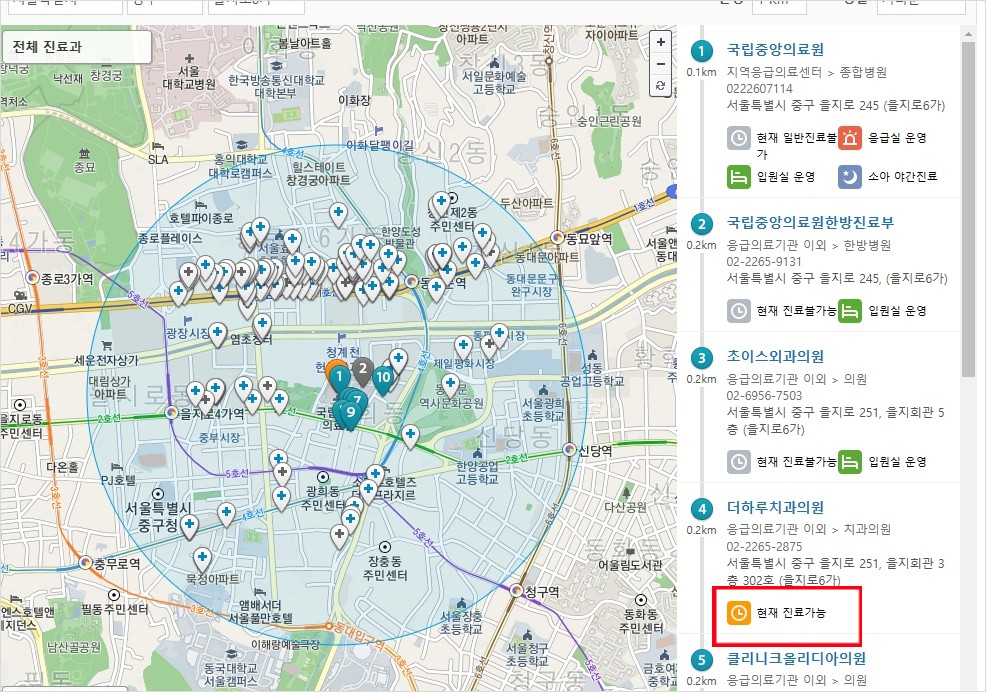The image size is (986, 692).
Task: Click phone number 02-6956-7503
Action: point(764,396)
